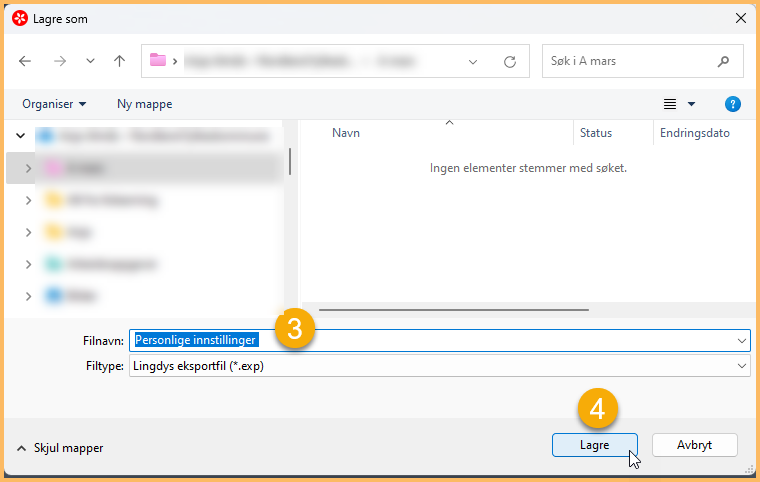Open the Organiser menu
The image size is (760, 482).
click(54, 104)
